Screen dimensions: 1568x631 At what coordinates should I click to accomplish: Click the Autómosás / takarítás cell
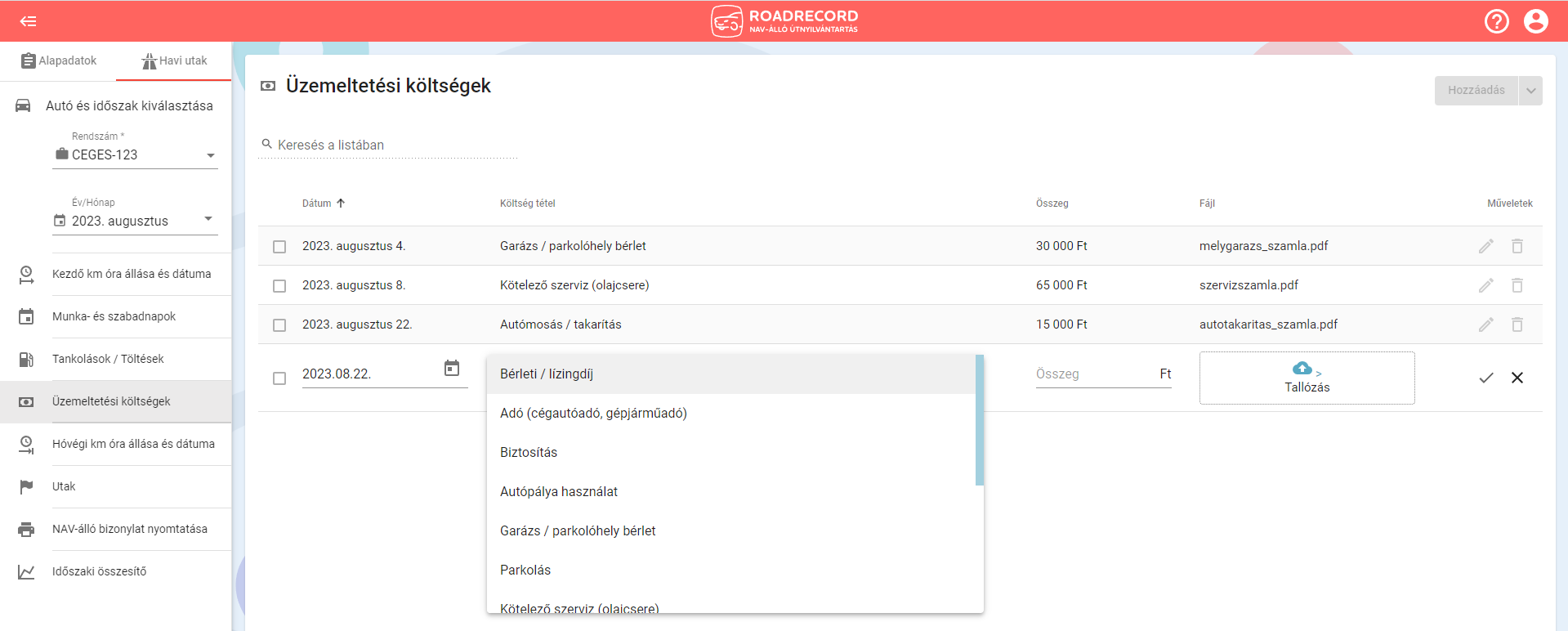click(x=561, y=324)
